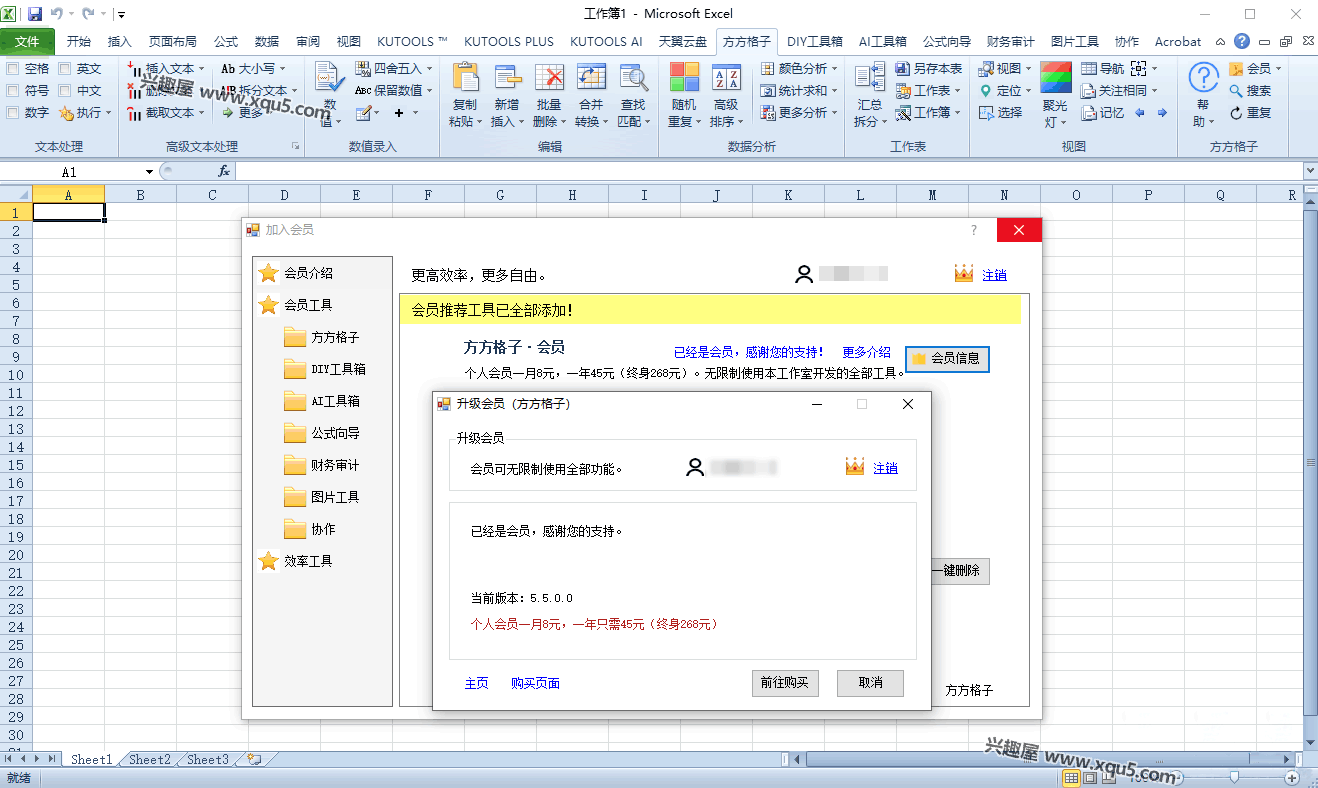
Task: Open the 文件 File tab
Action: 28,42
